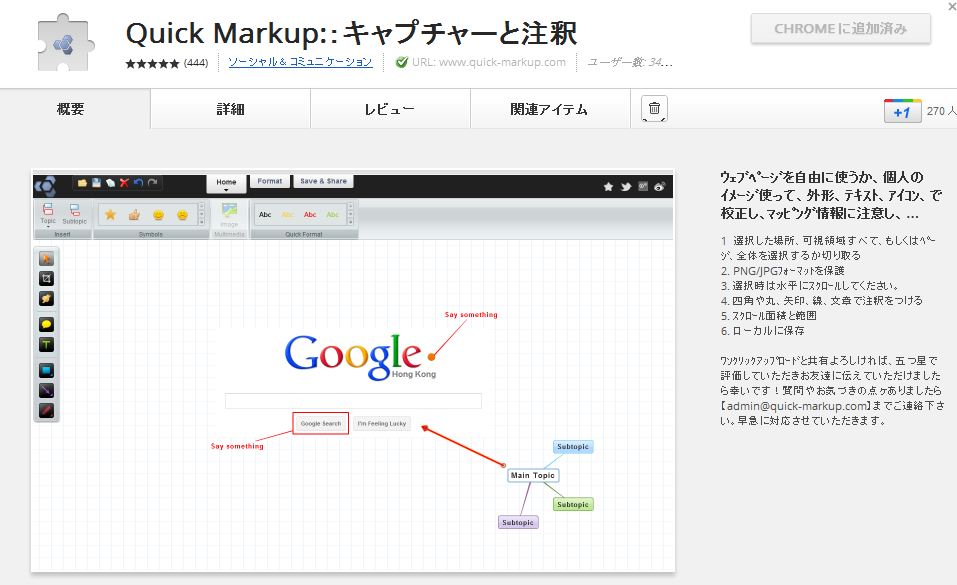Click the Google Hong Kong logo in preview

(360, 356)
